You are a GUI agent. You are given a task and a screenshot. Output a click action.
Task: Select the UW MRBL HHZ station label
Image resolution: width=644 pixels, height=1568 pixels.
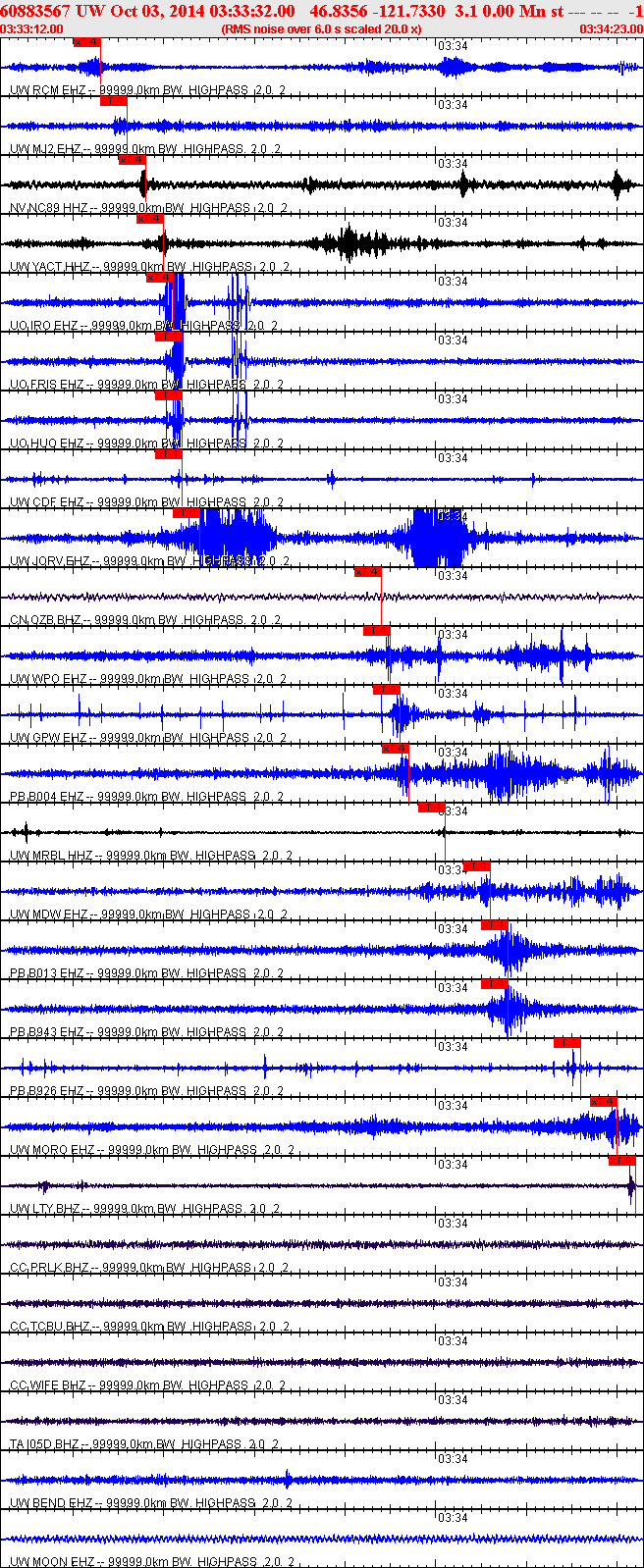[150, 856]
